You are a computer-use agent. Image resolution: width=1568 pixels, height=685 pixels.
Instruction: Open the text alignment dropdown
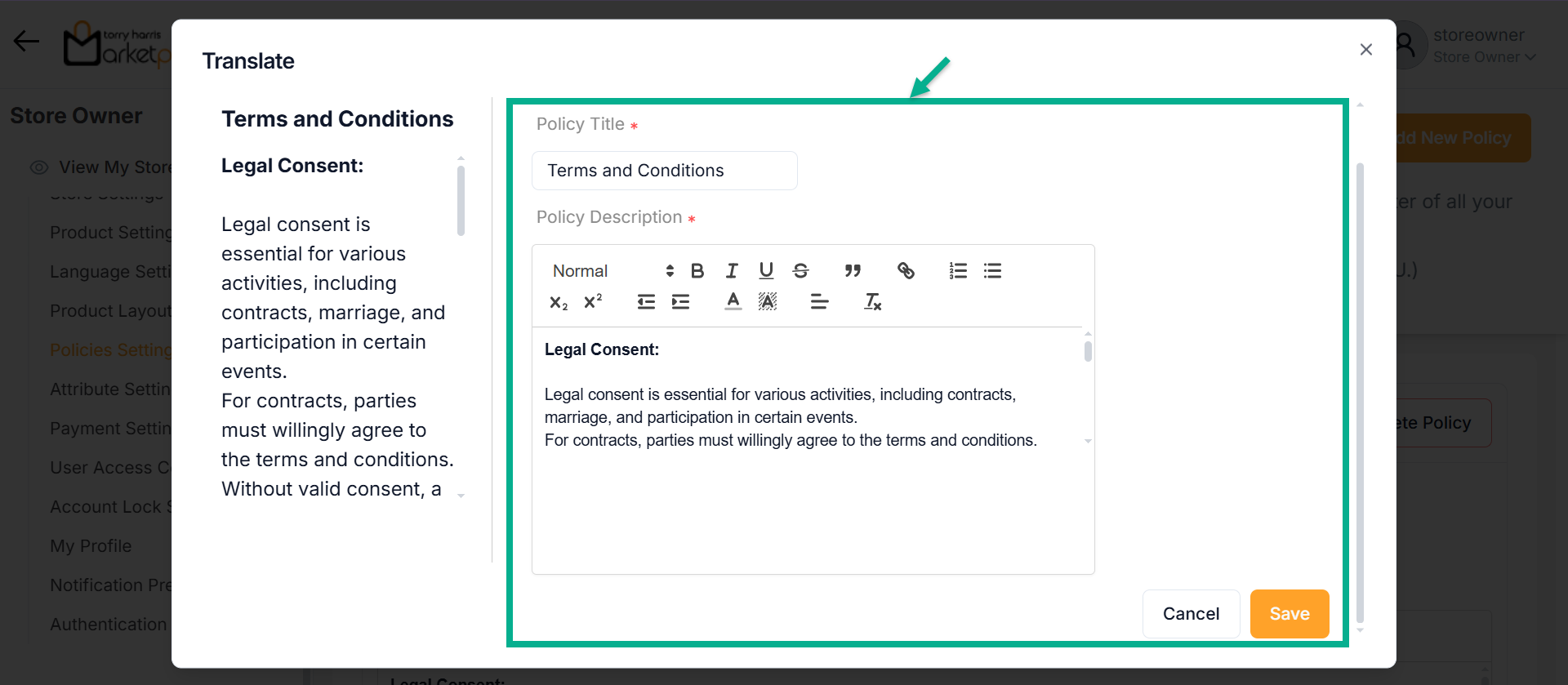(819, 302)
